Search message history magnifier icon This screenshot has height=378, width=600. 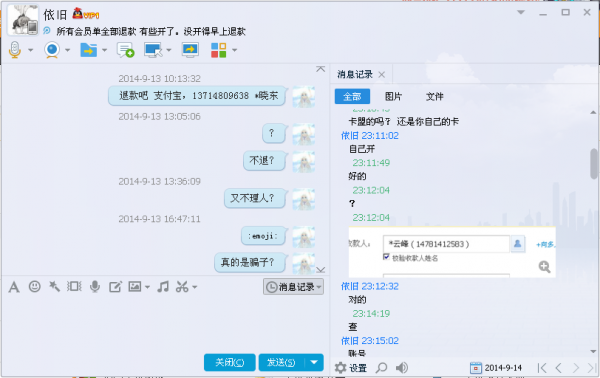click(x=381, y=368)
